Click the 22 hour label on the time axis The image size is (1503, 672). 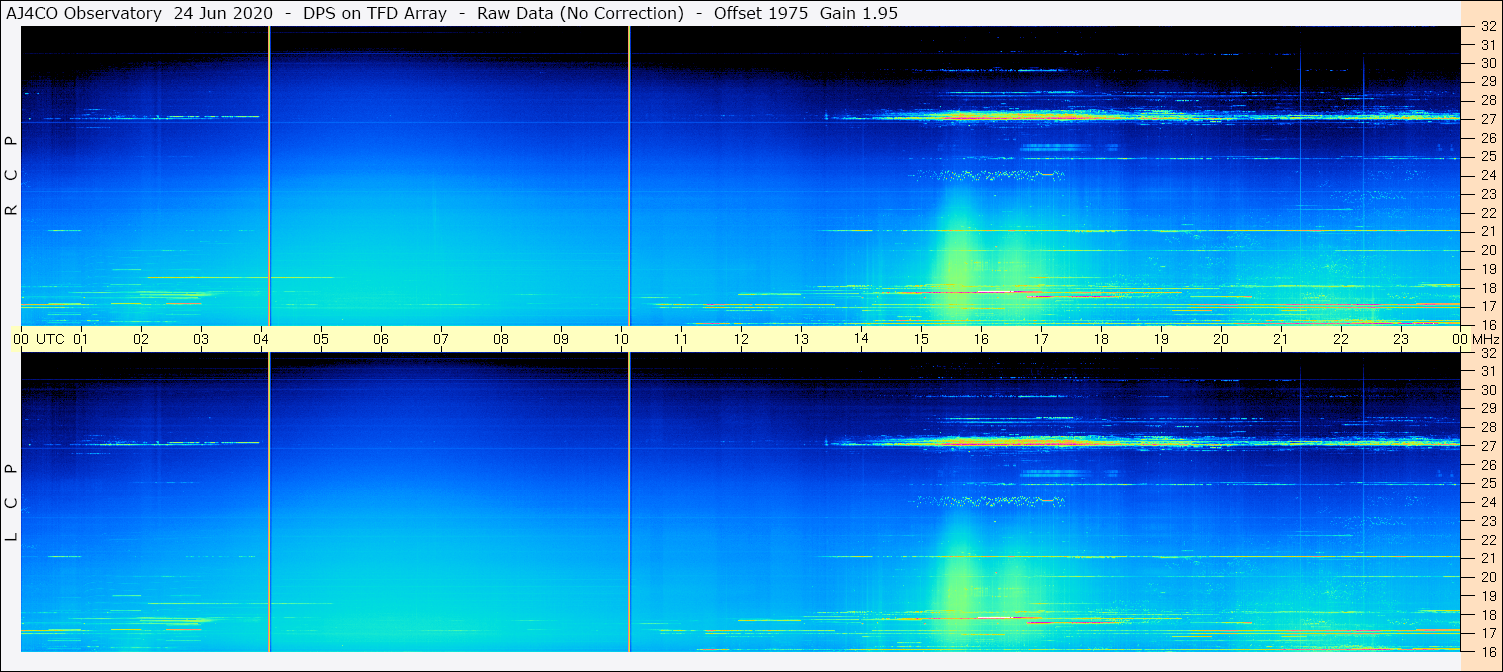[1341, 339]
